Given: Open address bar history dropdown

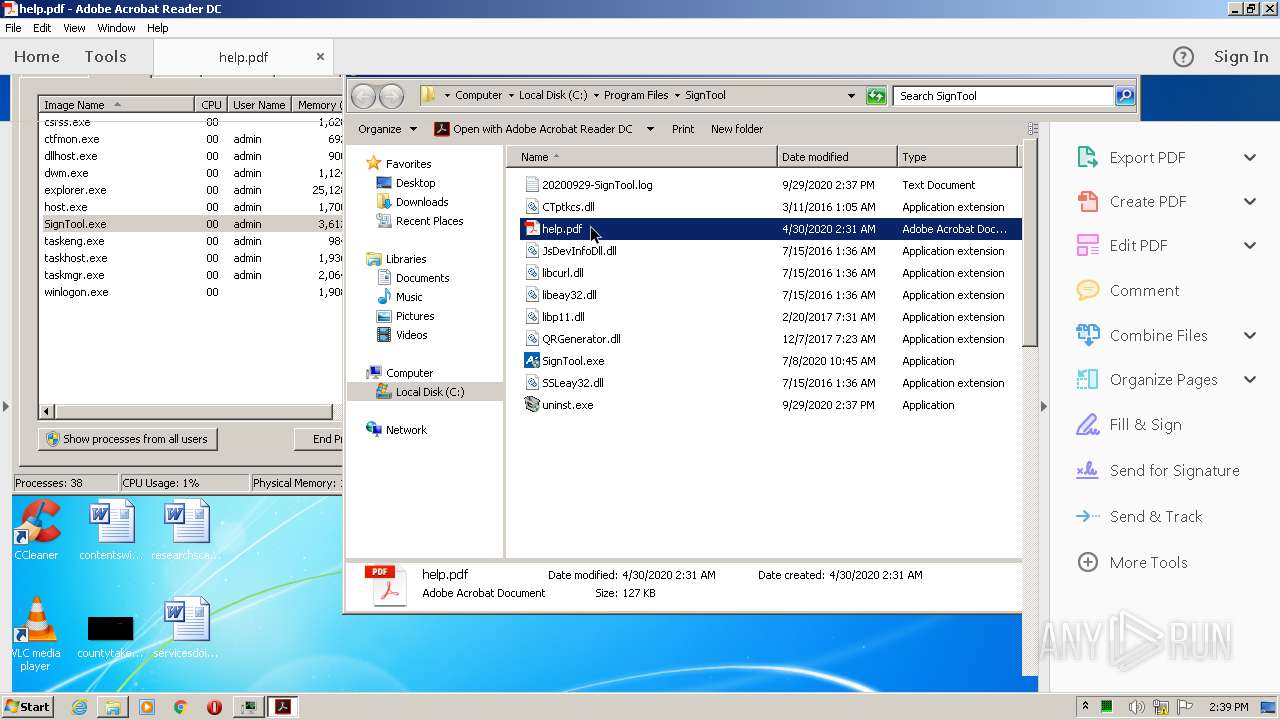Looking at the screenshot, I should tap(851, 96).
